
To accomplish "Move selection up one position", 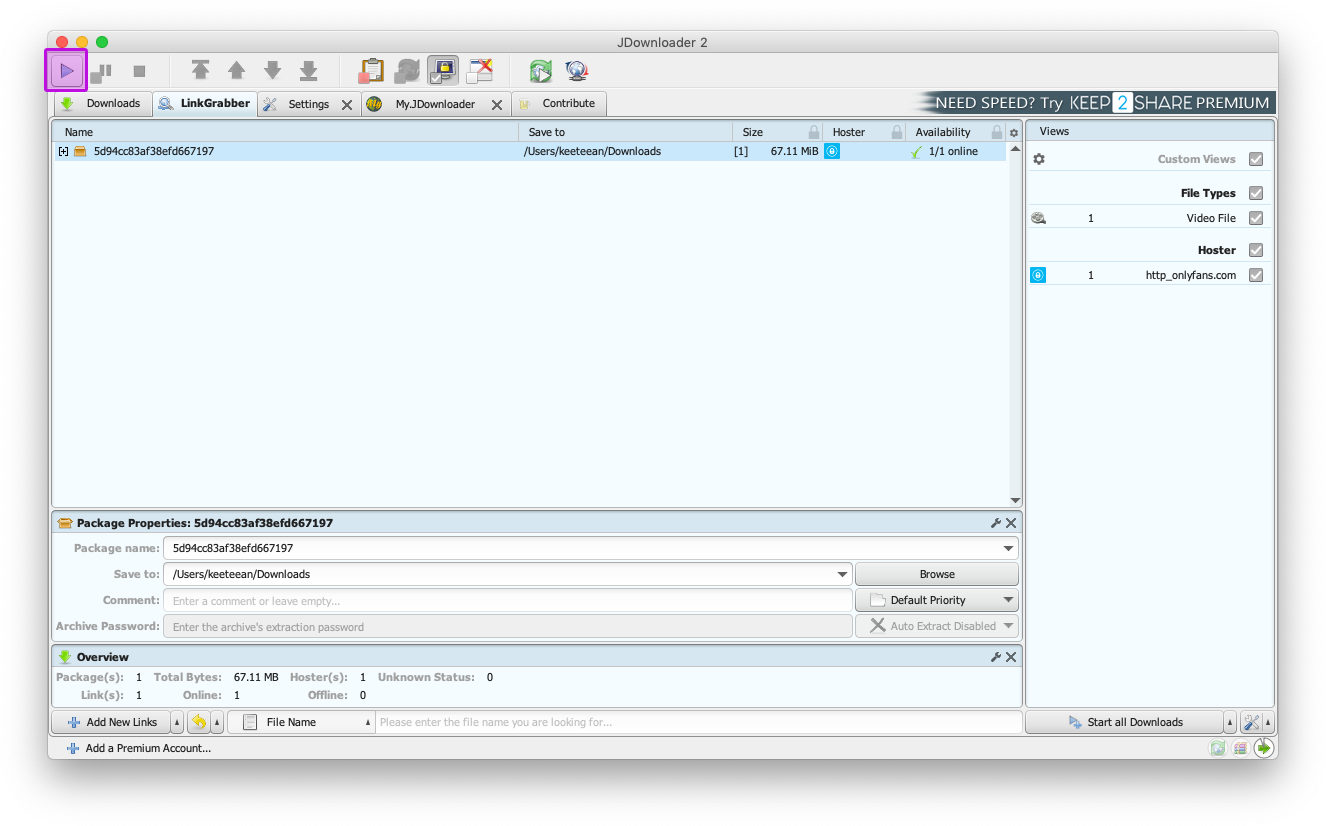I will (236, 70).
